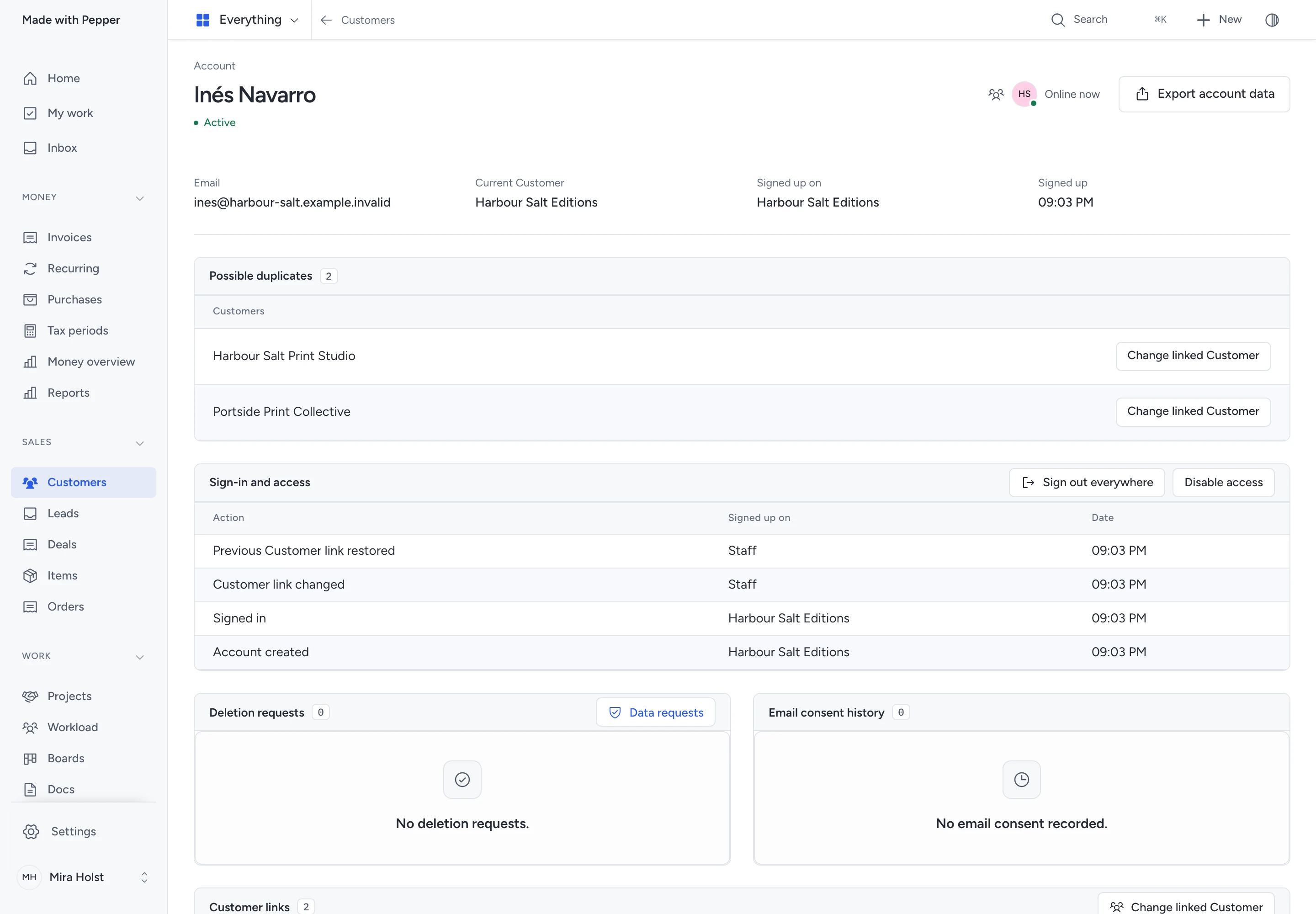Click the Tax periods calculator icon
Viewport: 1316px width, 914px height.
[x=30, y=331]
